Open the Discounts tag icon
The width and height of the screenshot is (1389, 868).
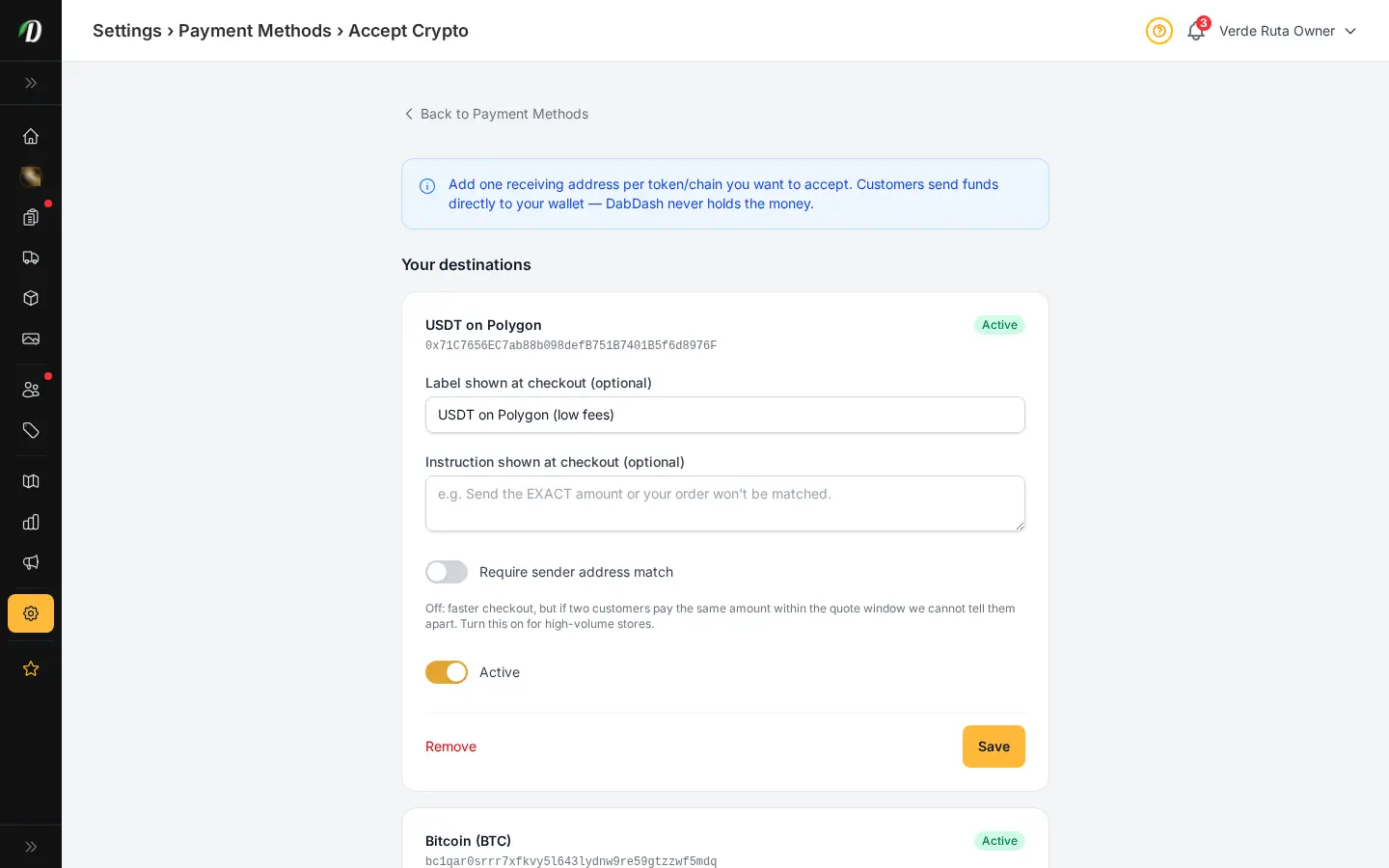pos(31,430)
